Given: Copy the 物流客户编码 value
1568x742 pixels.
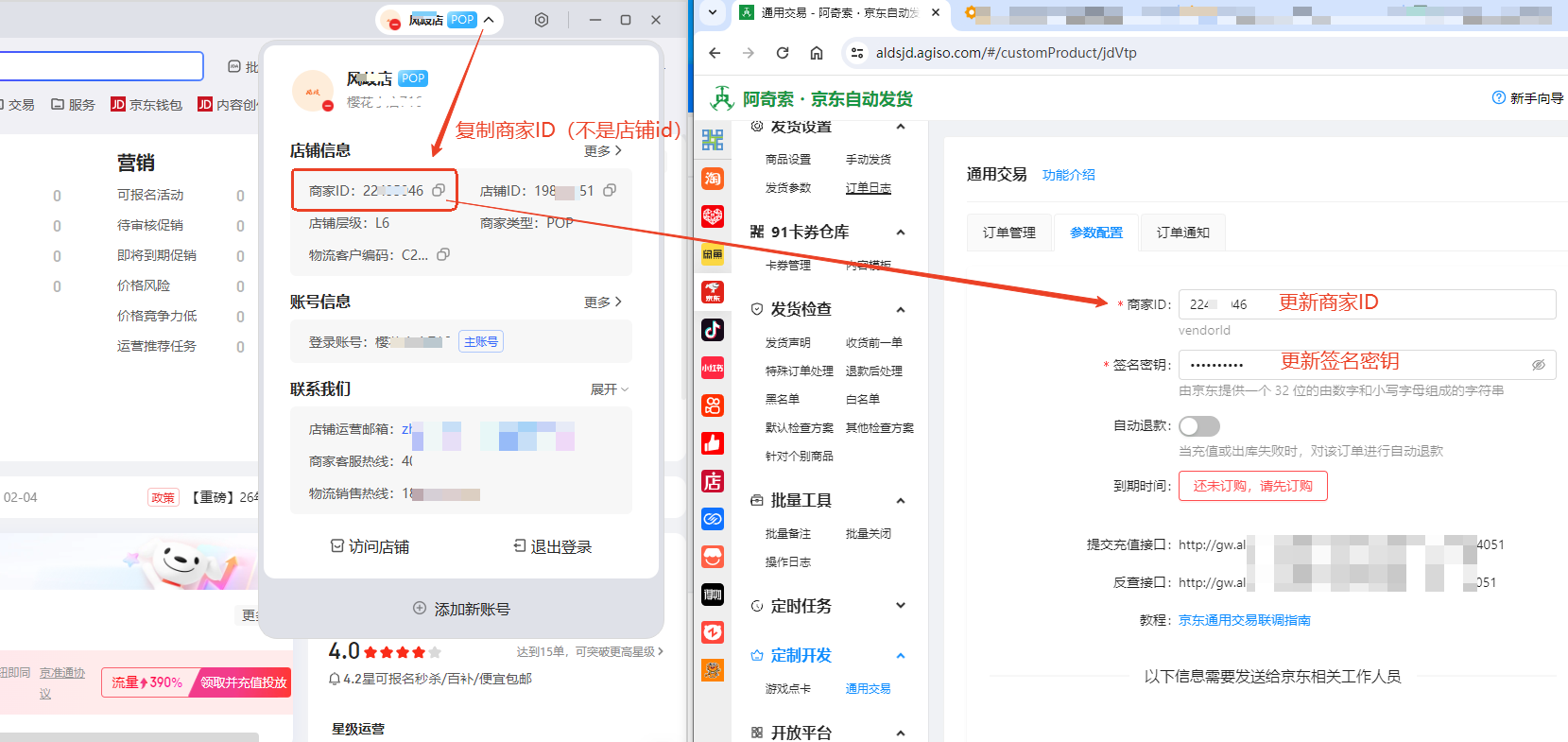Looking at the screenshot, I should point(443,254).
